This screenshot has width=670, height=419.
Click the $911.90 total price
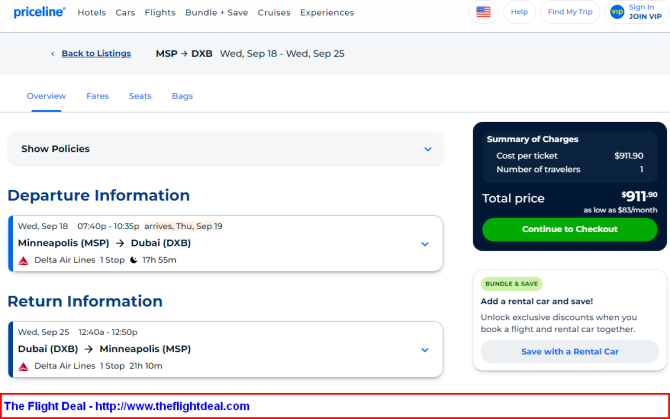point(639,196)
